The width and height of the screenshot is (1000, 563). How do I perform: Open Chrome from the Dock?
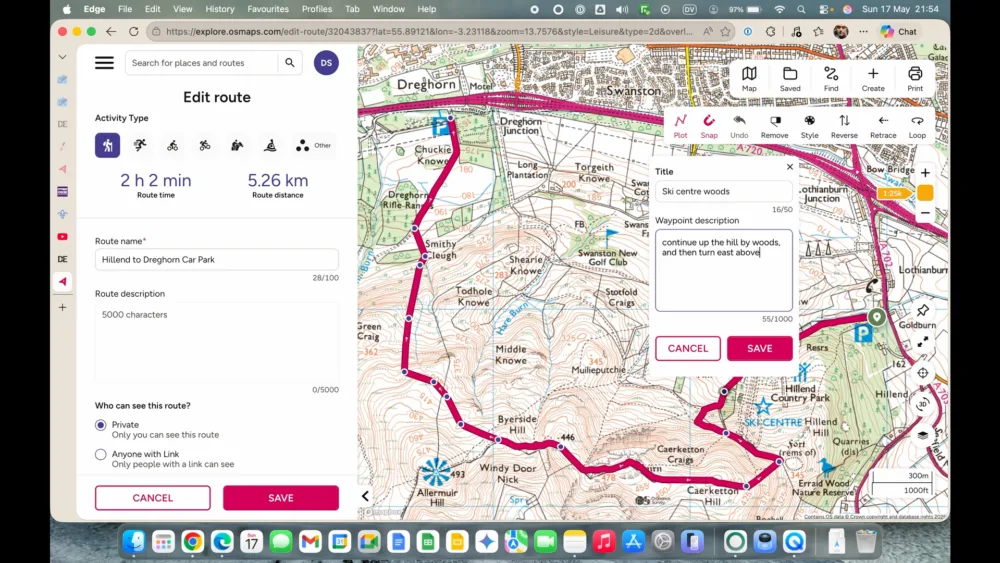click(192, 542)
